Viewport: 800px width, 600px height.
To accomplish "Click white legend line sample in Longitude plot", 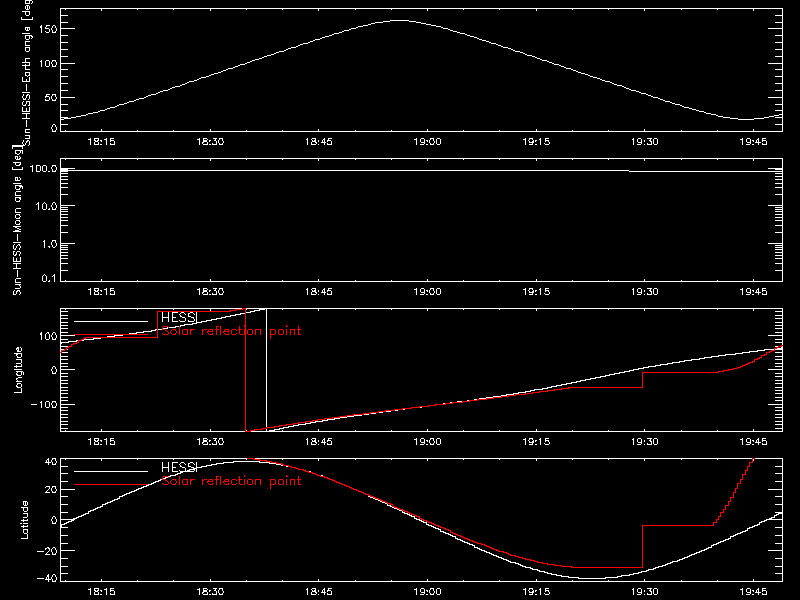I will point(111,321).
